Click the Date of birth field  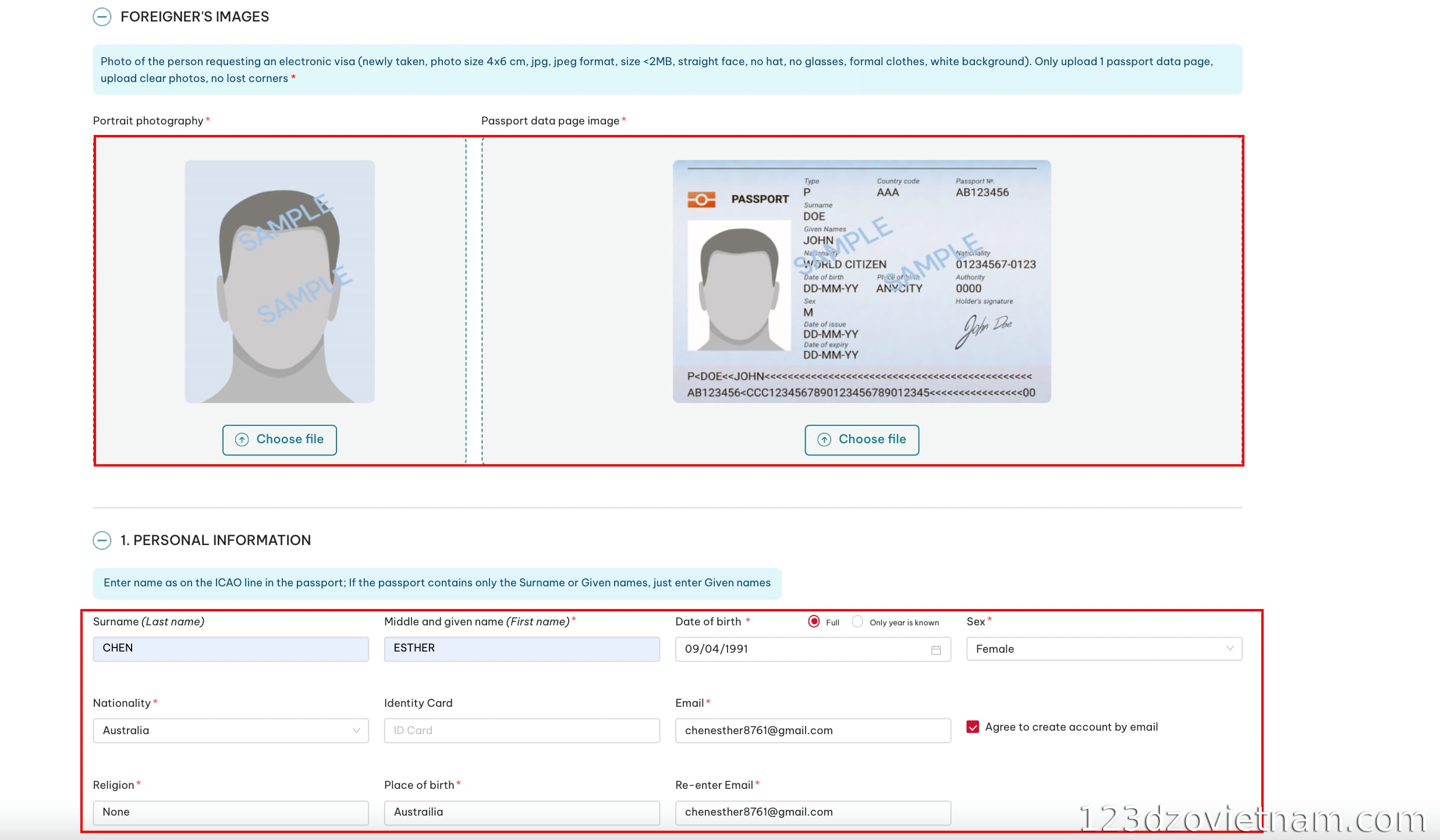pyautogui.click(x=813, y=649)
